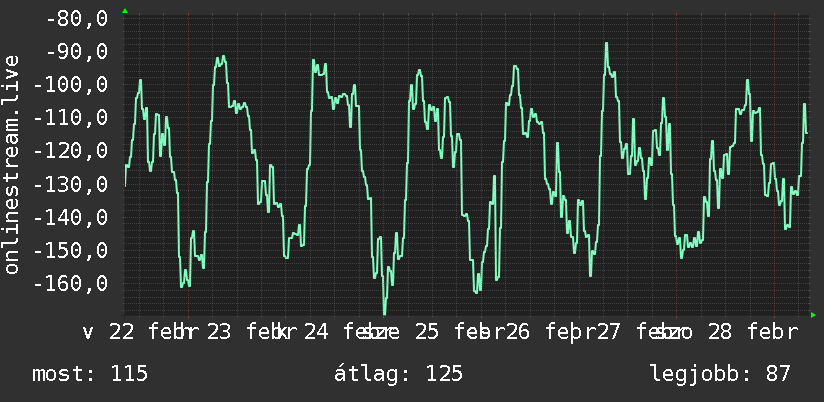The width and height of the screenshot is (824, 402).
Task: Click the -120,0 y-axis label
Action: pyautogui.click(x=70, y=151)
